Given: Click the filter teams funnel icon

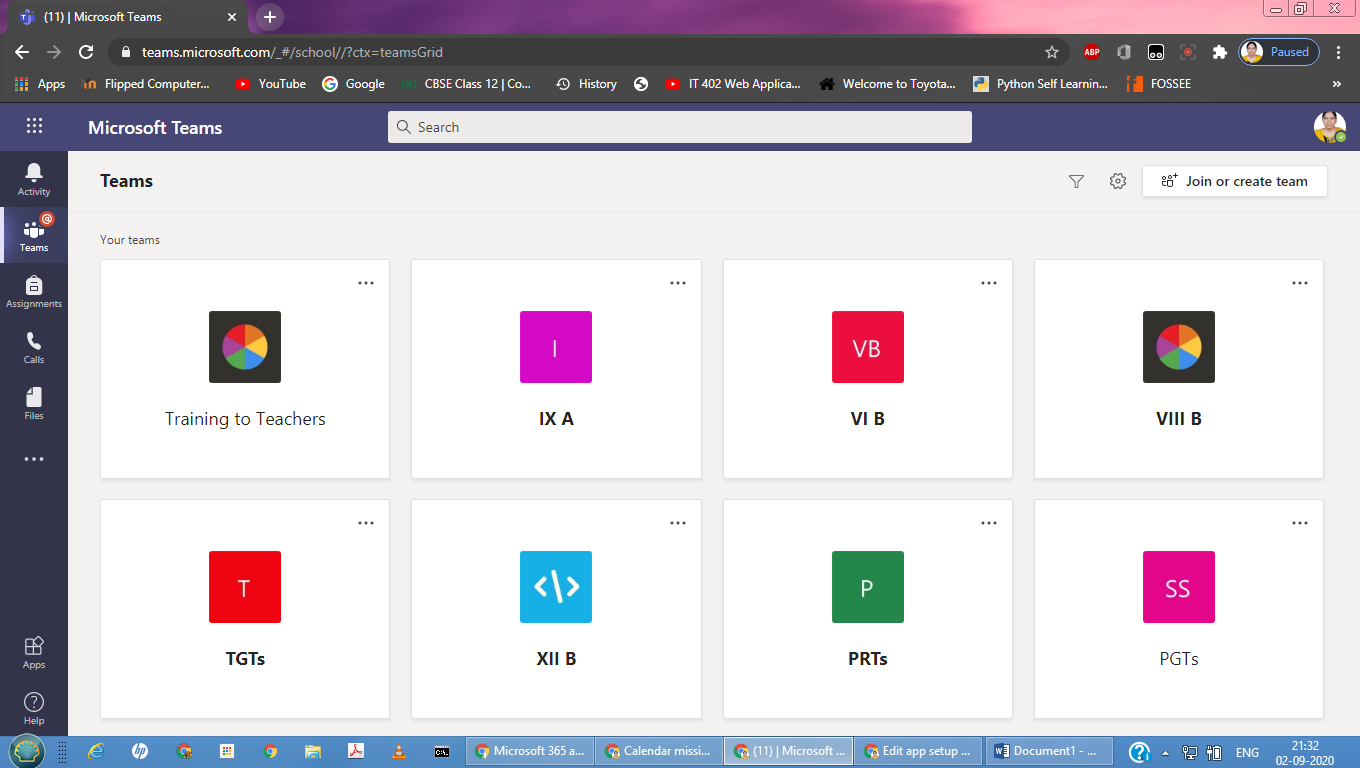Looking at the screenshot, I should pyautogui.click(x=1076, y=181).
